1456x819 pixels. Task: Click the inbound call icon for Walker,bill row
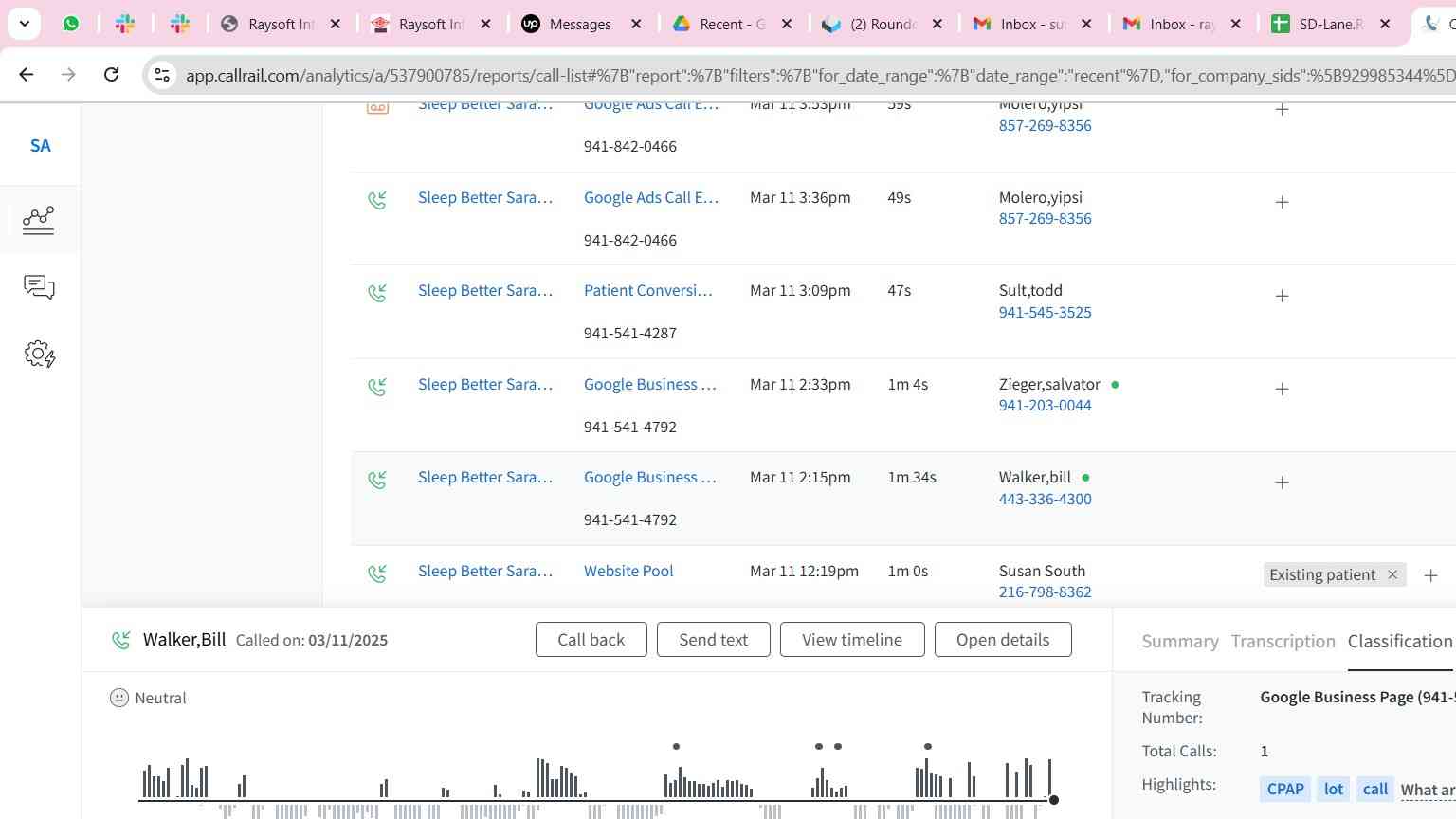[377, 481]
